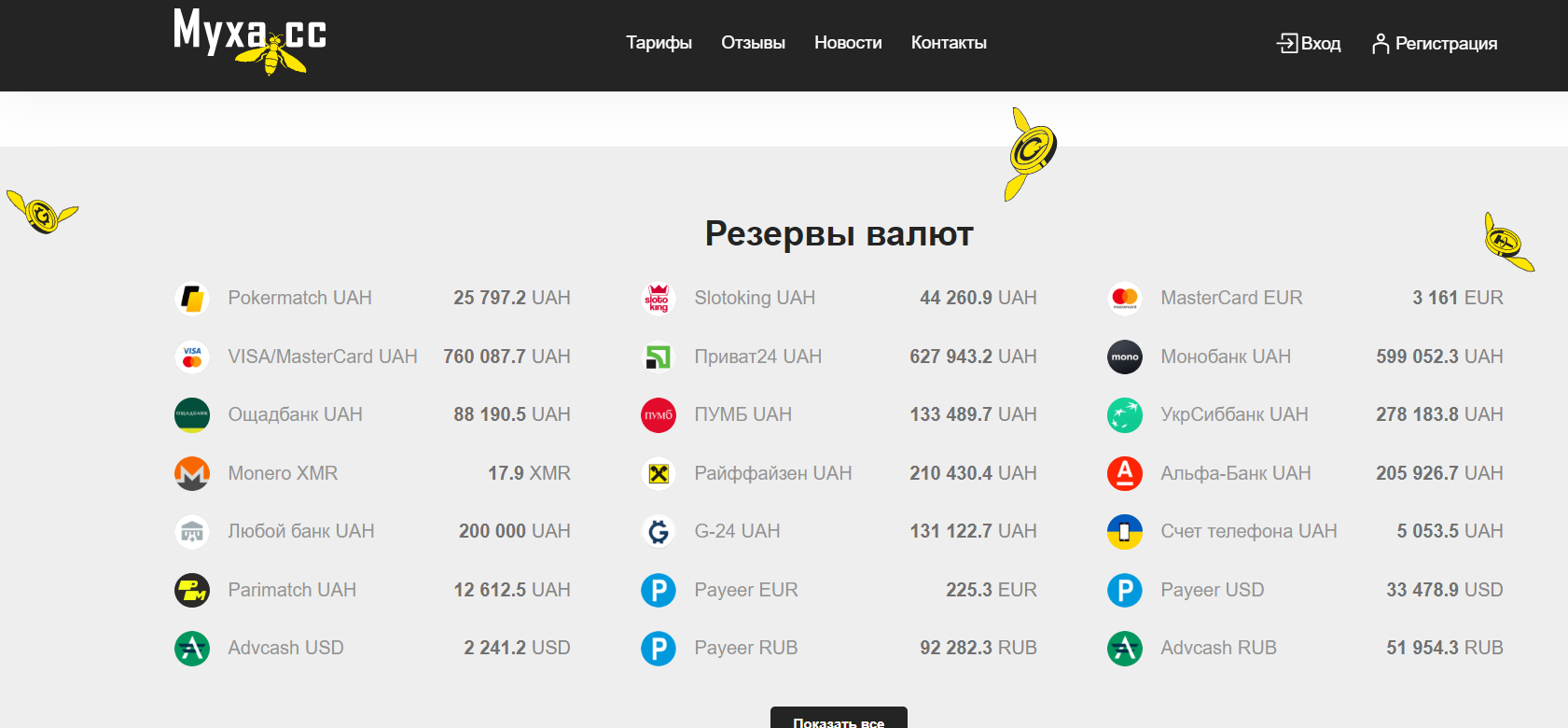
Task: Select the Райффайзен UAH label
Action: tap(773, 473)
